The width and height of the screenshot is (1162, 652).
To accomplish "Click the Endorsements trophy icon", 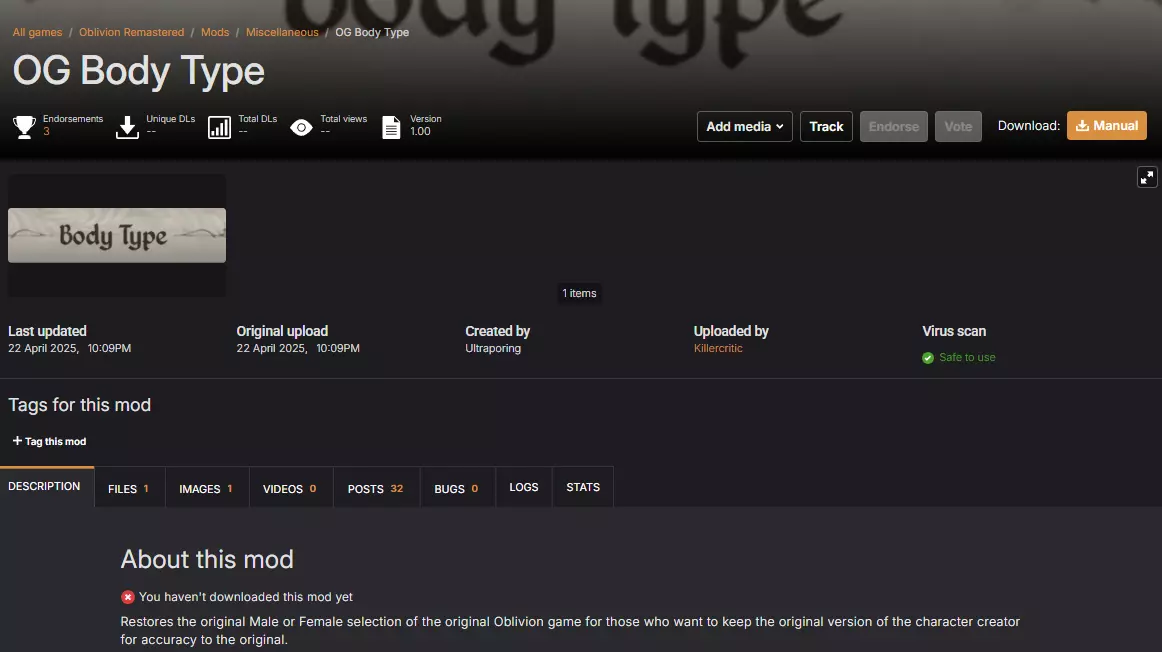I will point(24,127).
